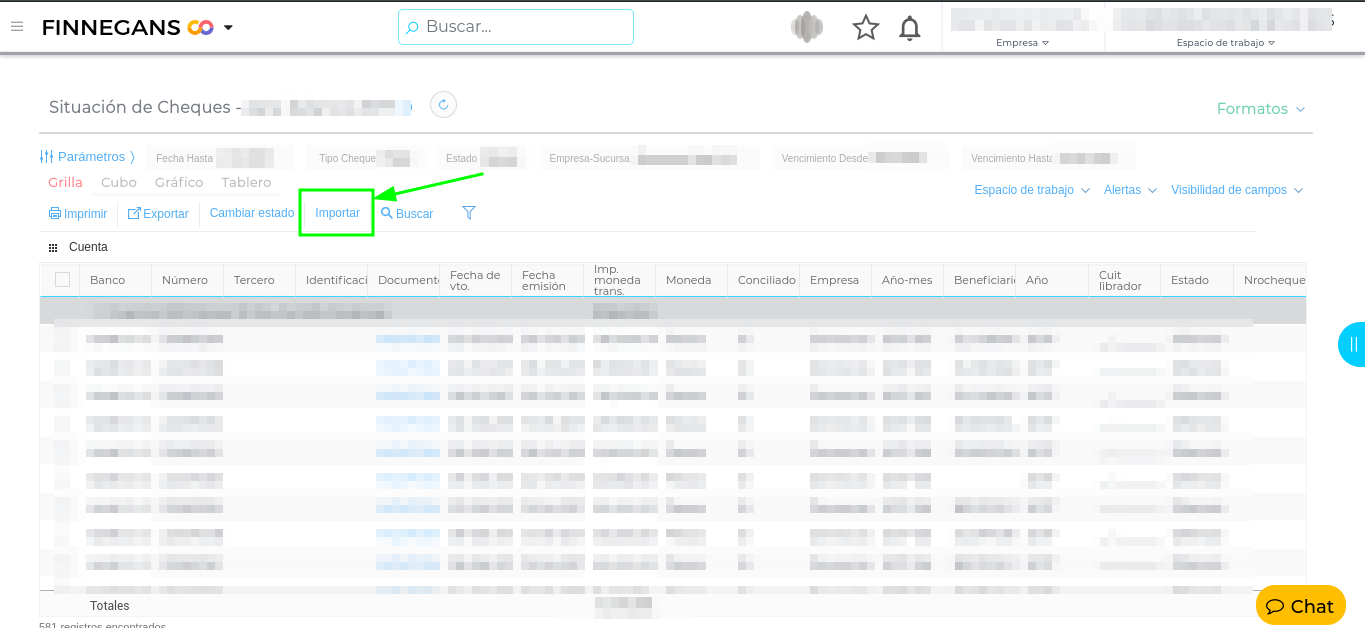
Task: Open the Alertas dropdown
Action: click(x=1130, y=190)
